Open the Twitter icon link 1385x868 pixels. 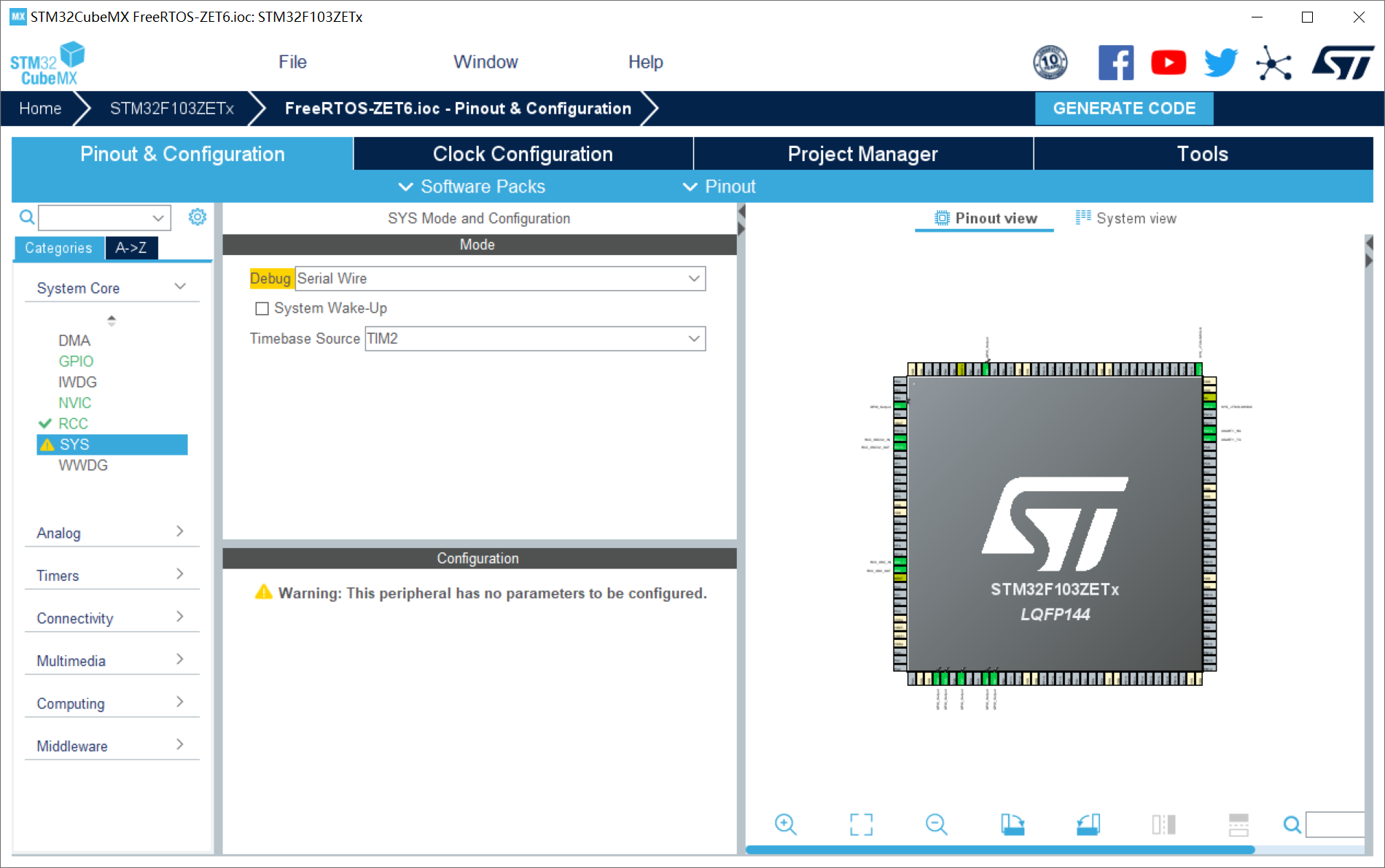click(x=1221, y=63)
